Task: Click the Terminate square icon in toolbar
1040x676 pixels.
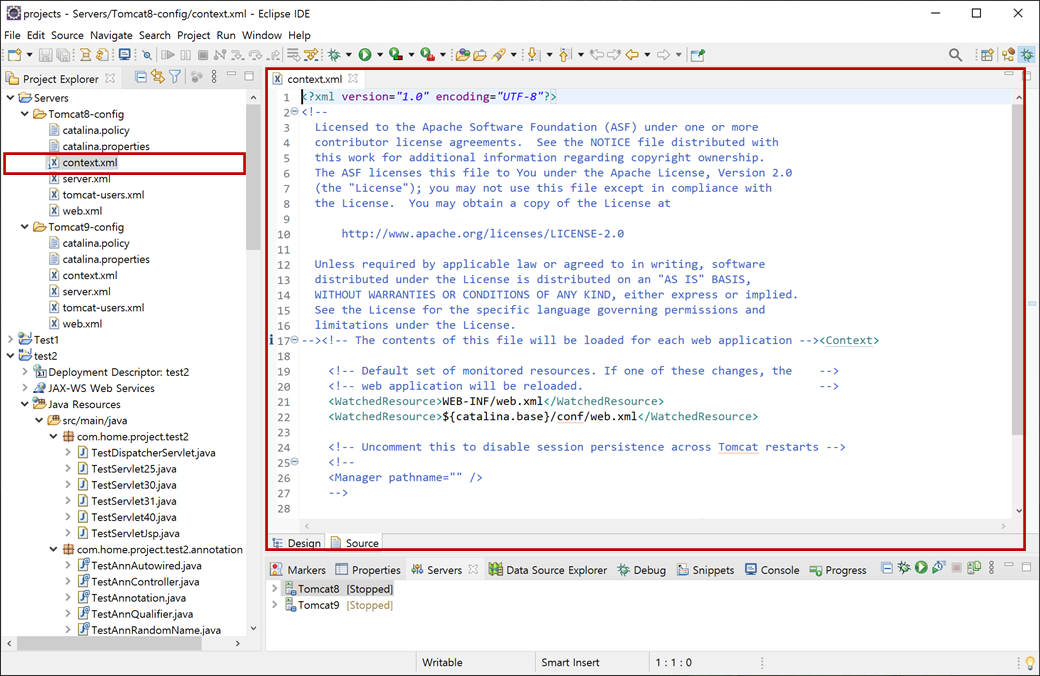Action: [x=203, y=55]
